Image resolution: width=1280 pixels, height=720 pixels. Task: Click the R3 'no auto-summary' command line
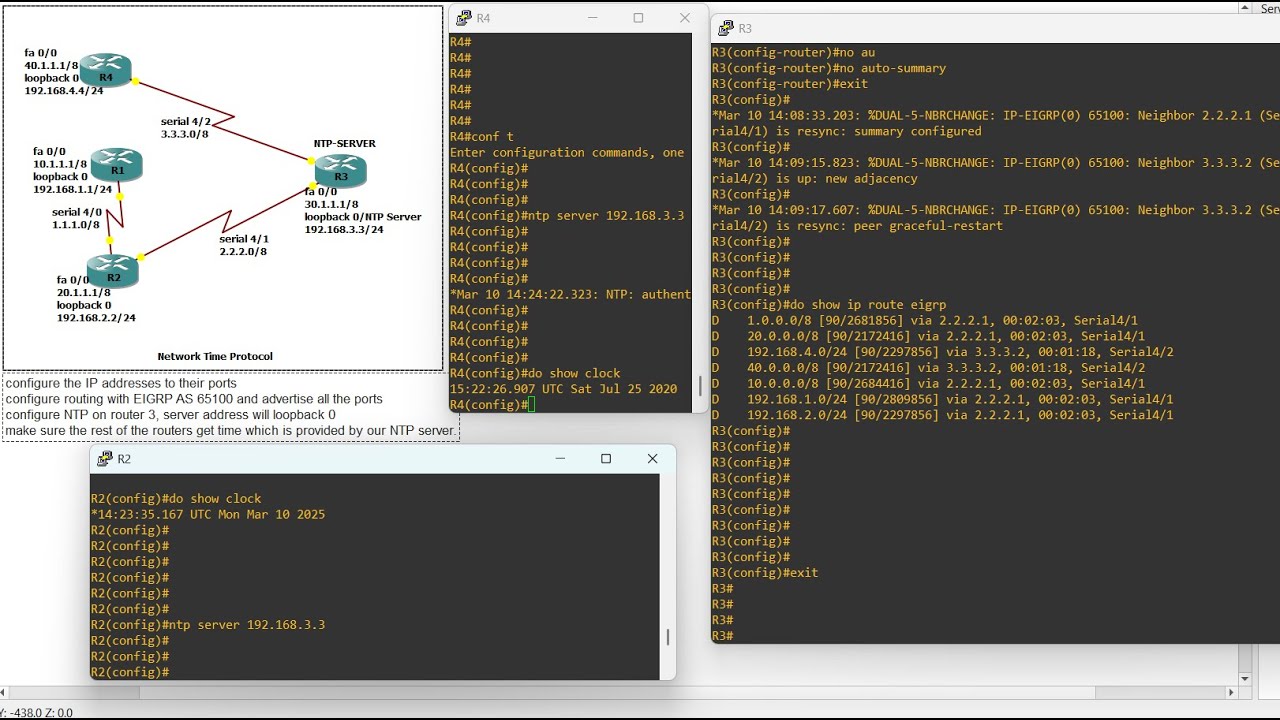[829, 68]
